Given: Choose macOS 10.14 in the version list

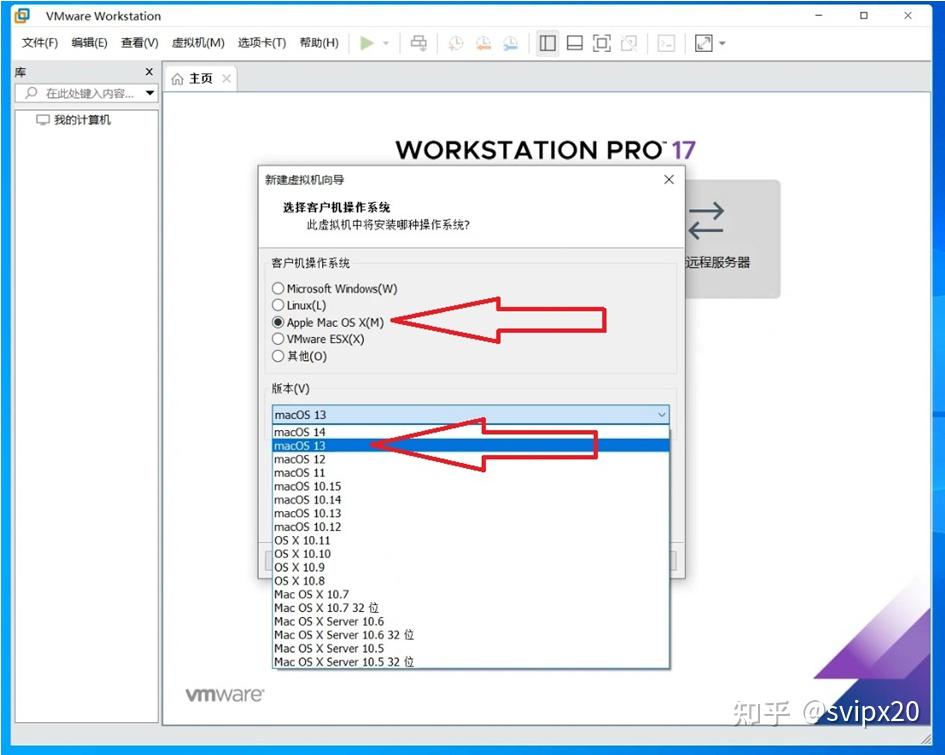Looking at the screenshot, I should [471, 500].
